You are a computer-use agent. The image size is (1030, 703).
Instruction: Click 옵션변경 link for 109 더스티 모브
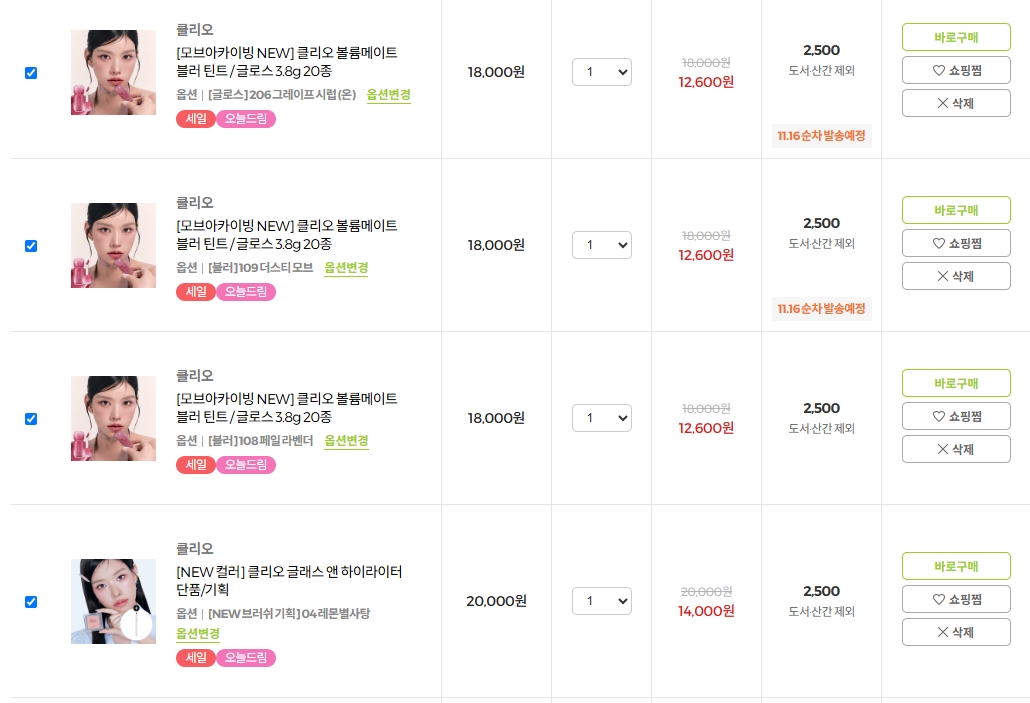click(346, 268)
